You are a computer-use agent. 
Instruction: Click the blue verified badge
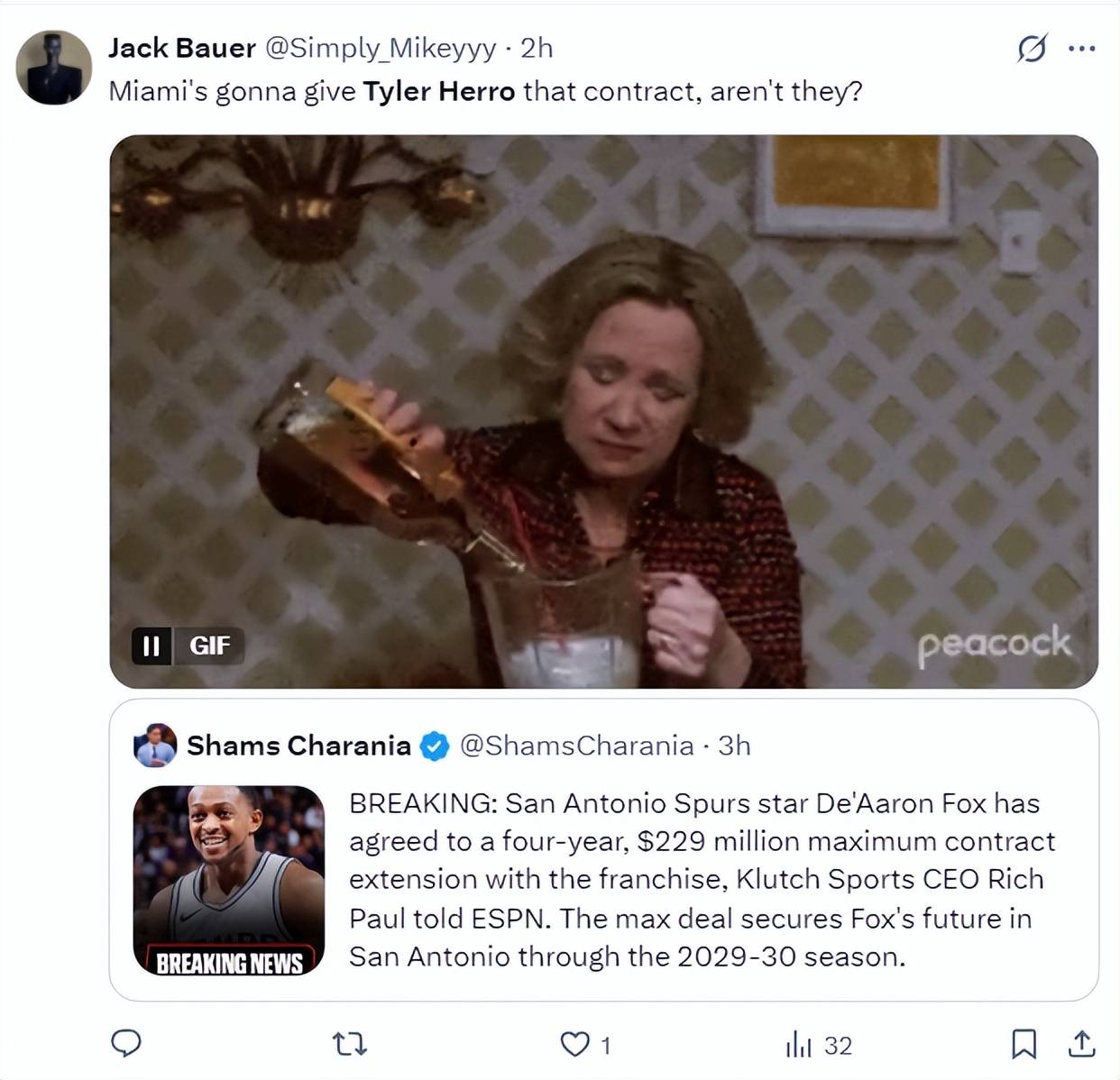[x=435, y=746]
